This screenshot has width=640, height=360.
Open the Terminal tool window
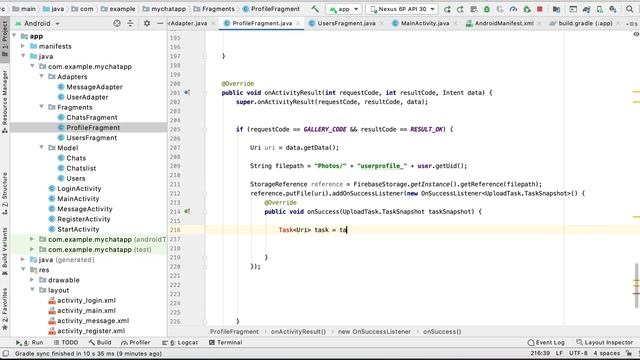225,342
